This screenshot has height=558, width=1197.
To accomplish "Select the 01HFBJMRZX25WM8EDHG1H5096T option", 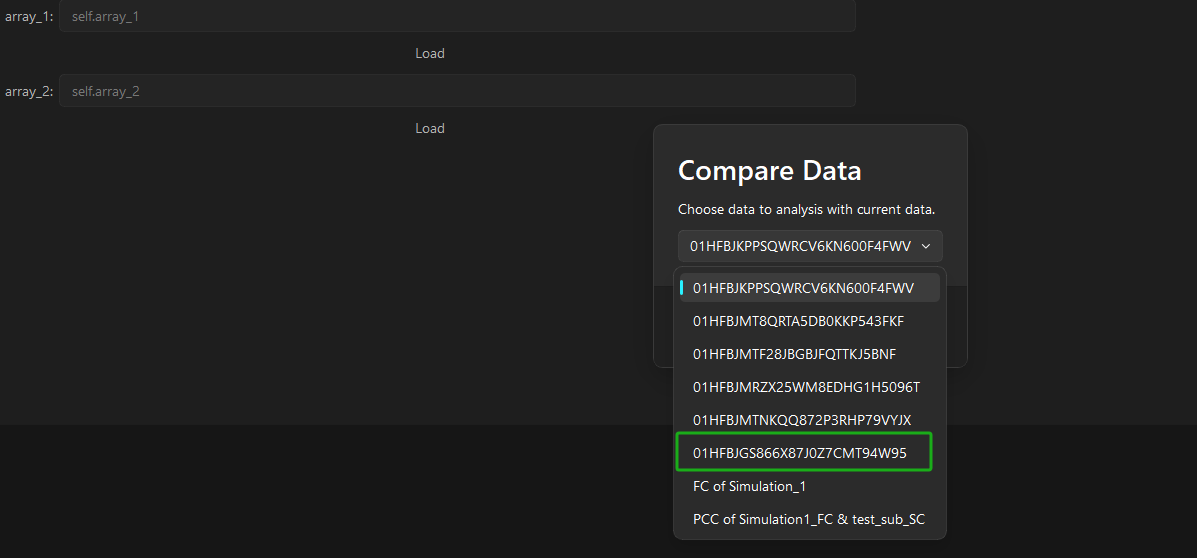I will tap(806, 387).
